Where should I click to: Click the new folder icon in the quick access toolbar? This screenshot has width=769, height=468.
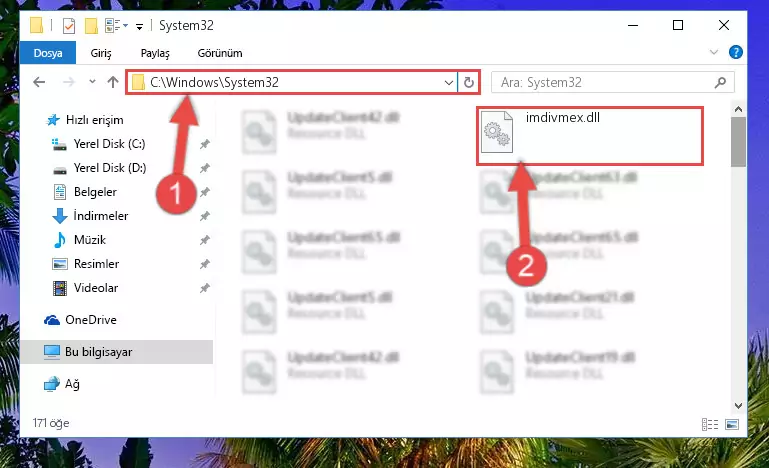(x=91, y=26)
